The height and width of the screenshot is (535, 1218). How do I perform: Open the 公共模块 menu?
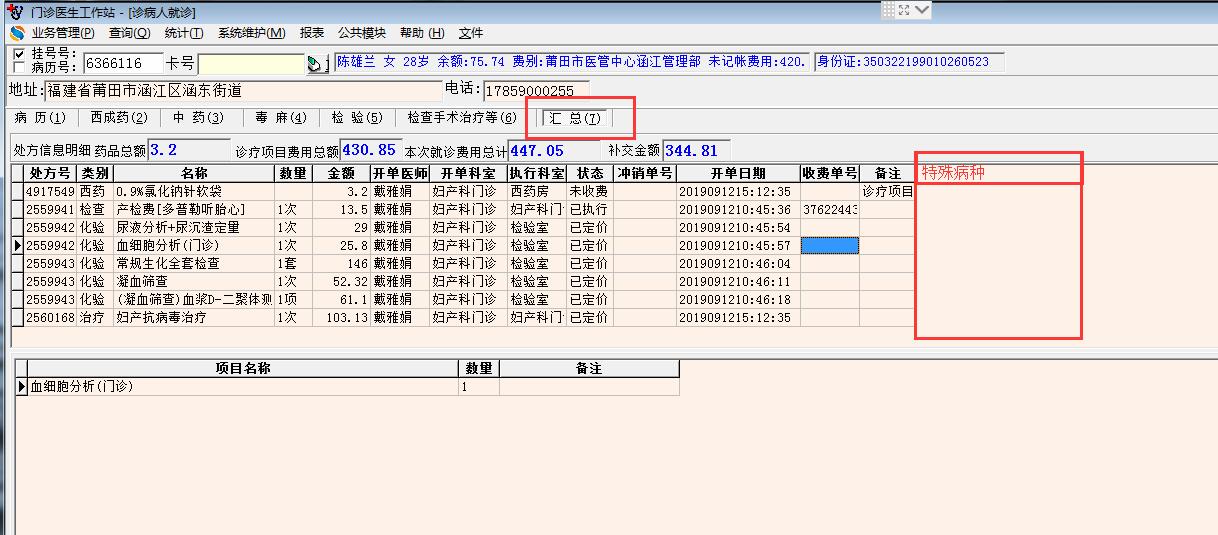361,33
